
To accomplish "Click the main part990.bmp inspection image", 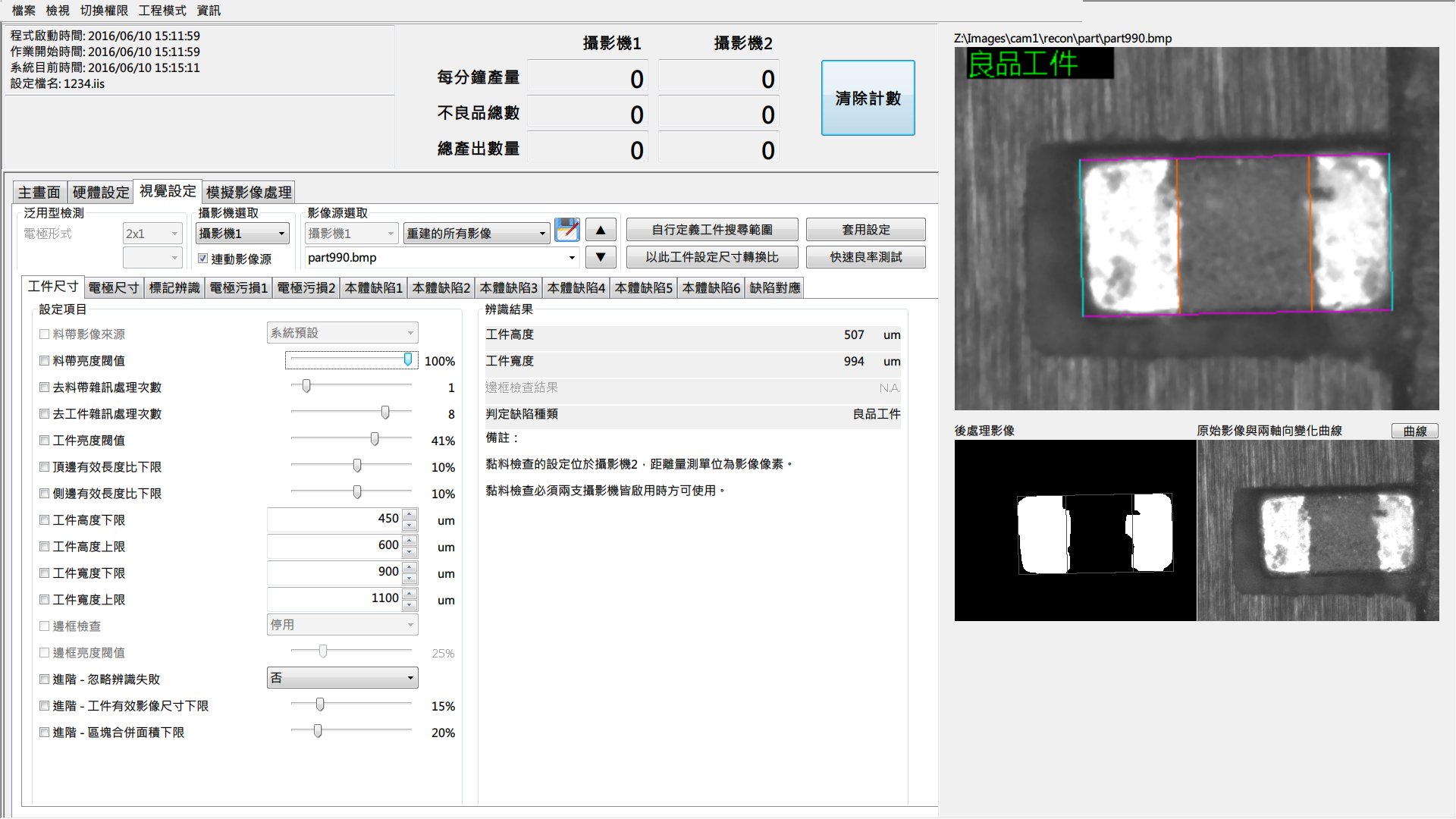I will click(1197, 228).
